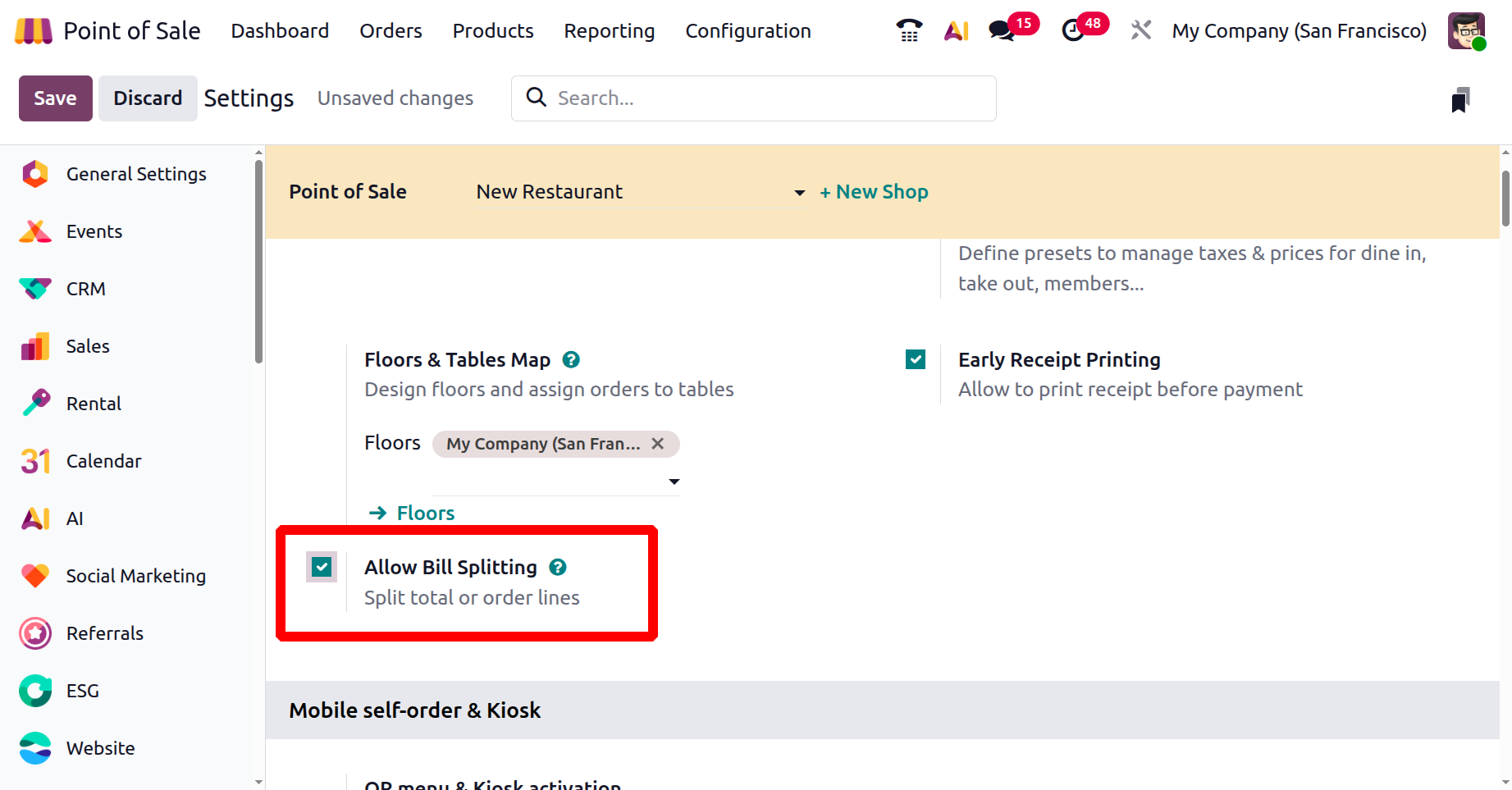The width and height of the screenshot is (1512, 790).
Task: Open the activities clock icon
Action: tap(1073, 31)
